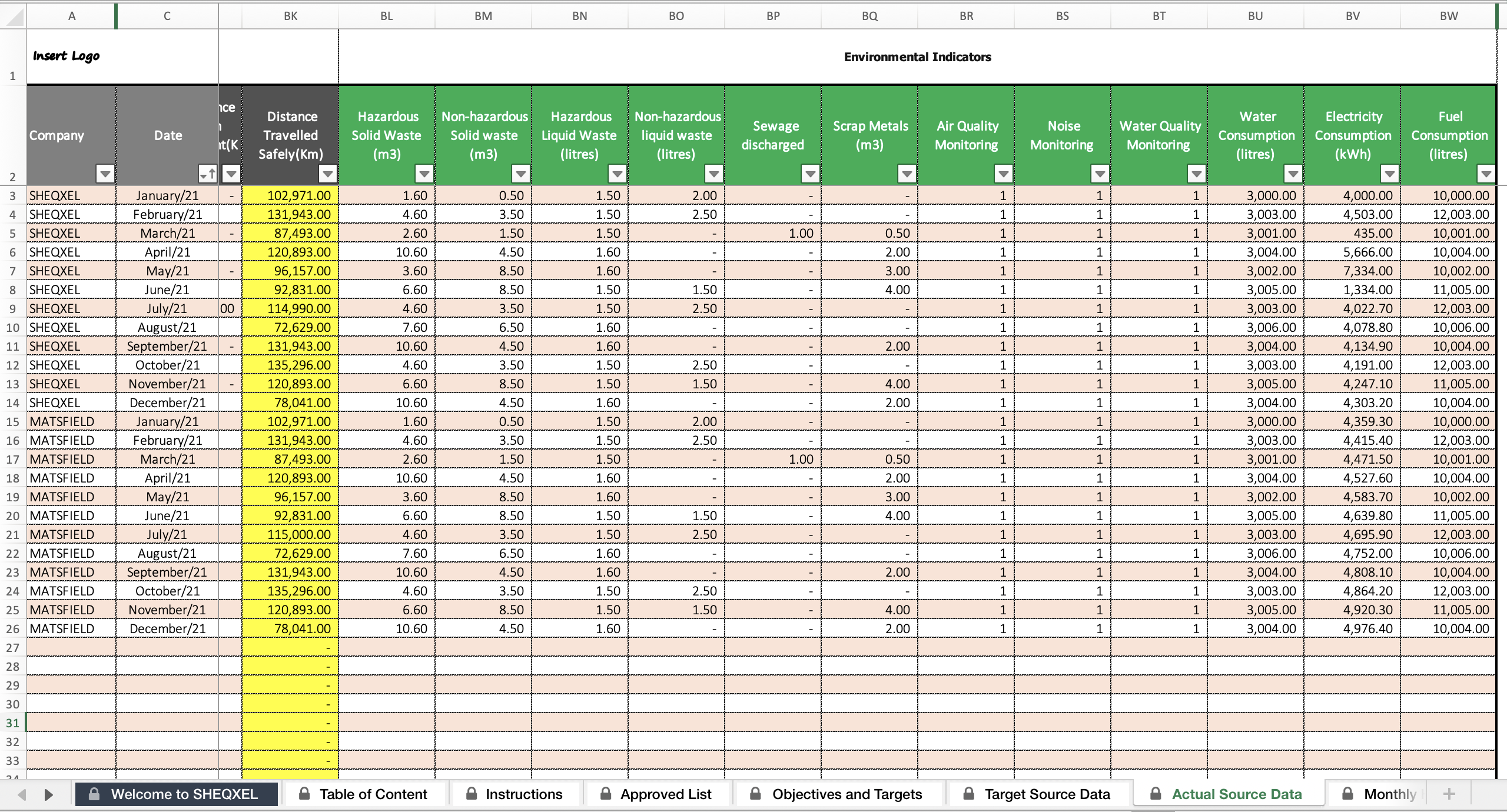Viewport: 1507px width, 812px height.
Task: Open filter dropdown of the truncated column before BK
Action: [x=231, y=174]
